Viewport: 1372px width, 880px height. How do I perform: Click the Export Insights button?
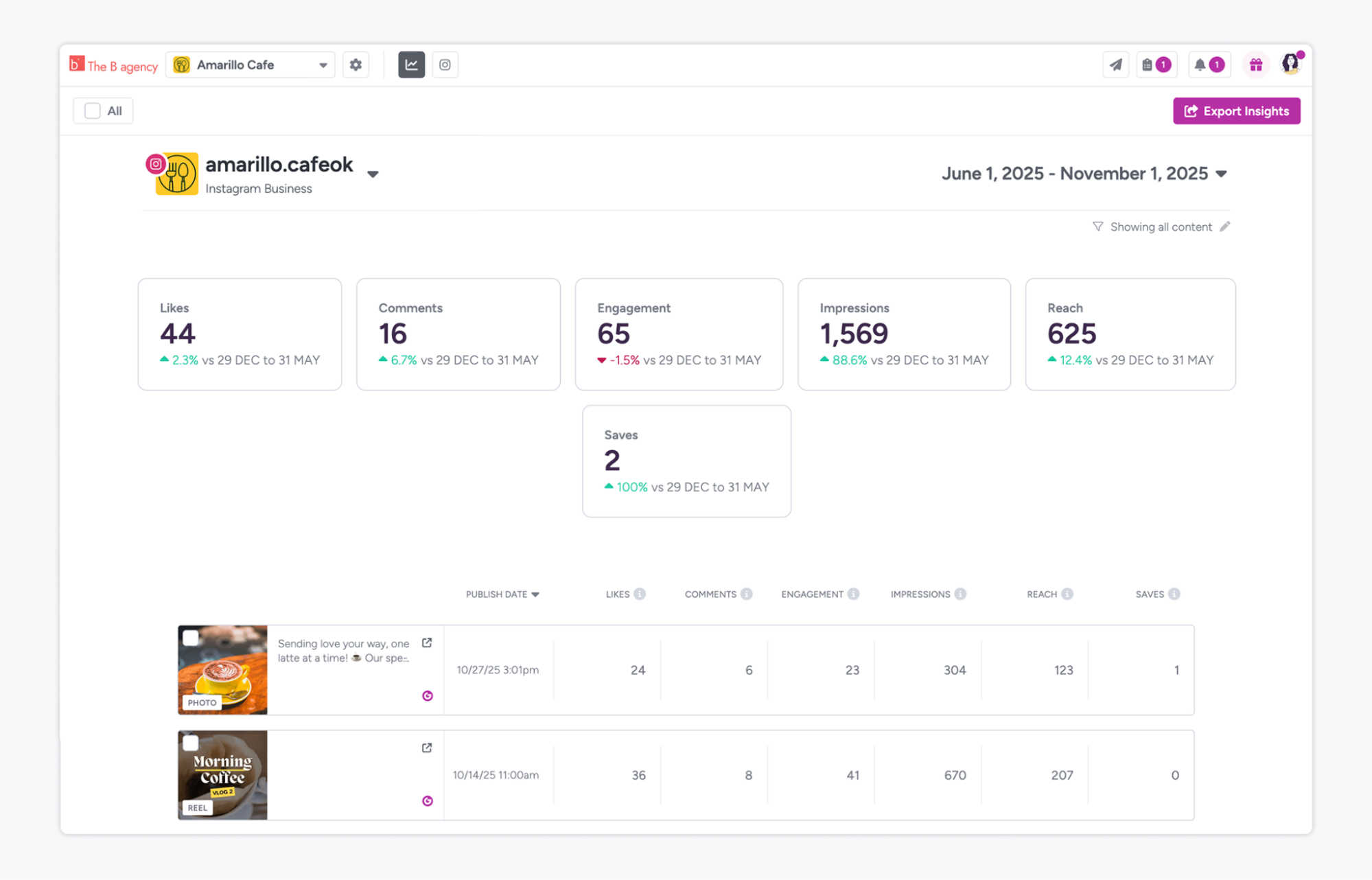[1236, 111]
